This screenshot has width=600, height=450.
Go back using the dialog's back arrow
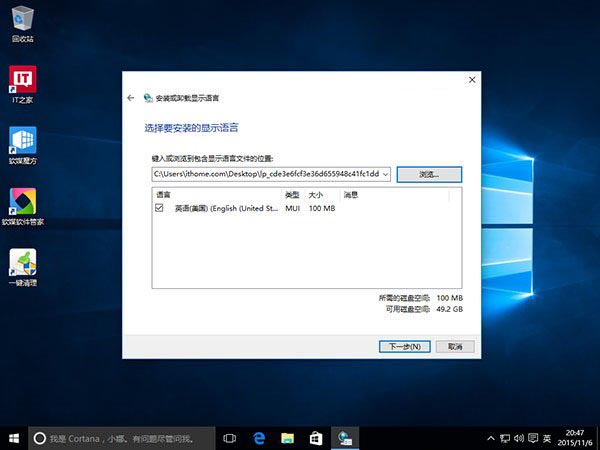point(131,98)
